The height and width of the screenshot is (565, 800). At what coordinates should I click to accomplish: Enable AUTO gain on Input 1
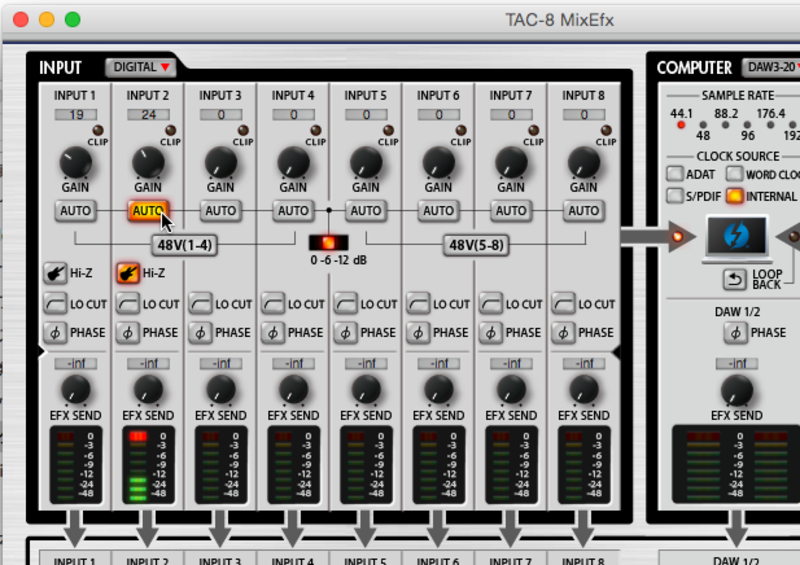click(x=76, y=211)
